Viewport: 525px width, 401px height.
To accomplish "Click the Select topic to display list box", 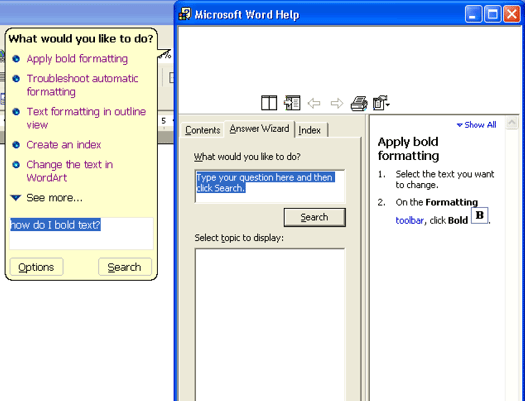I will pos(270,324).
